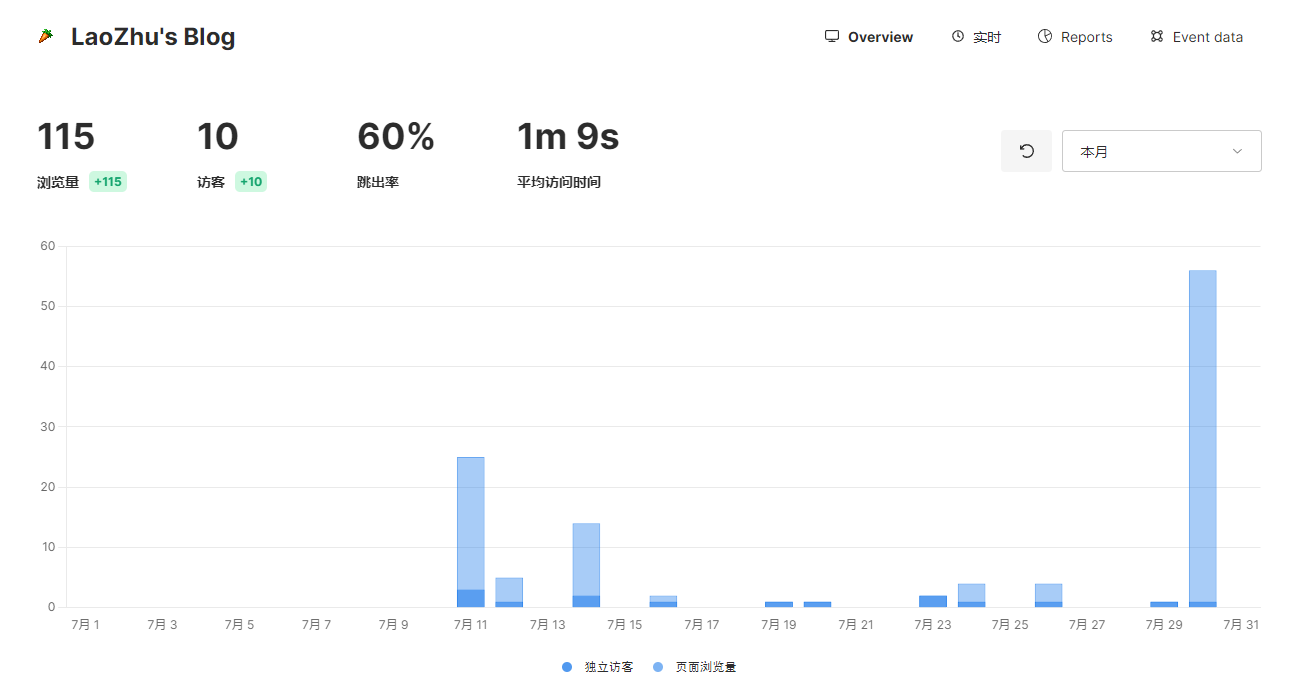Open the Reports tab
This screenshot has height=689, width=1299.
1075,37
